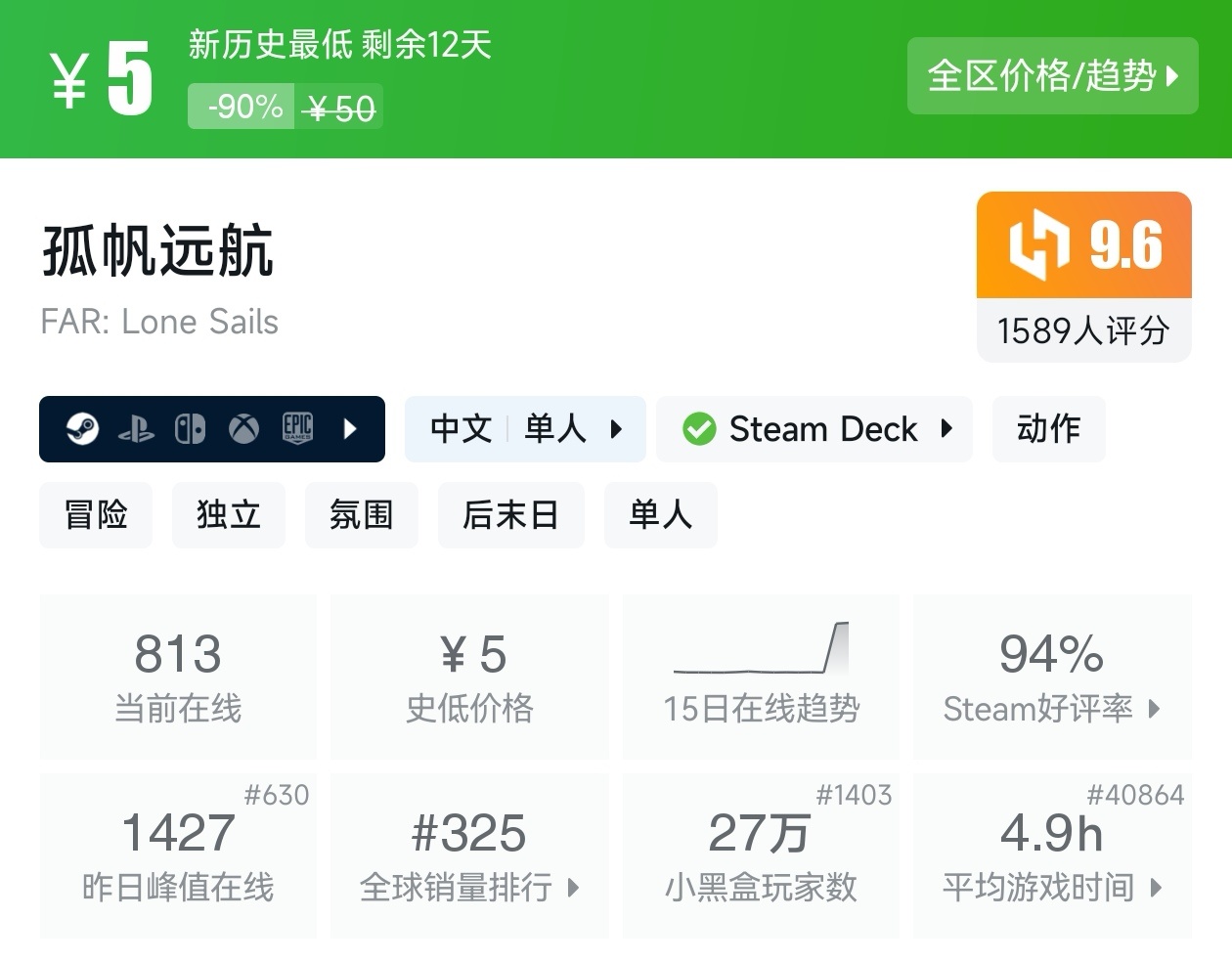Screen dimensions: 1232x962
Task: Open 全球销量排行 ranking
Action: (469, 855)
